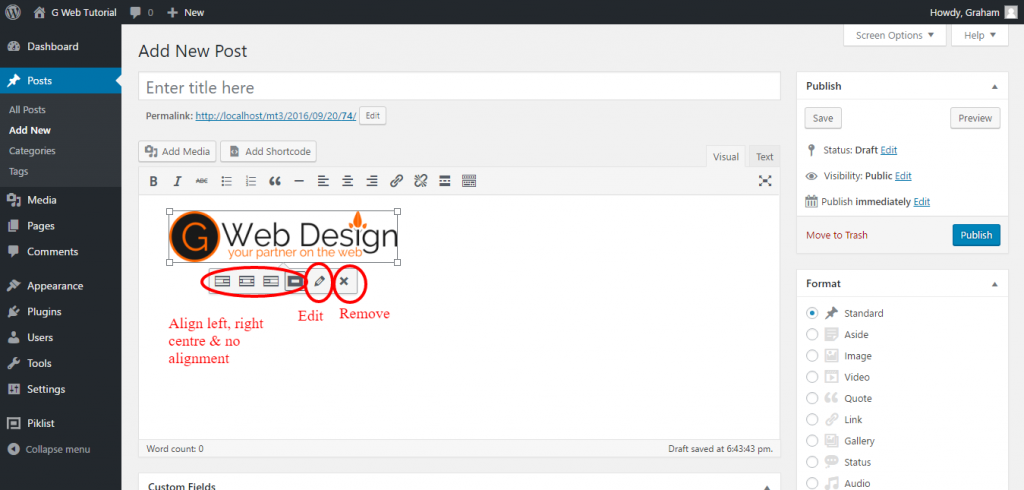Align the image center in image toolbar
Image resolution: width=1024 pixels, height=490 pixels.
click(x=246, y=282)
